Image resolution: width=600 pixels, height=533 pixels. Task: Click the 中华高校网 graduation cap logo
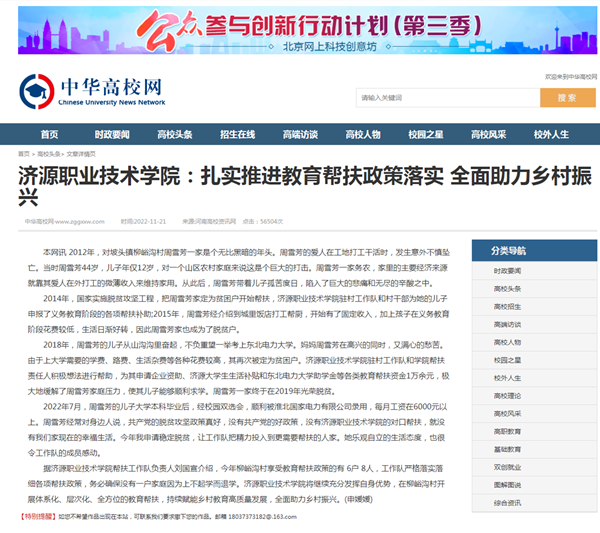37,91
